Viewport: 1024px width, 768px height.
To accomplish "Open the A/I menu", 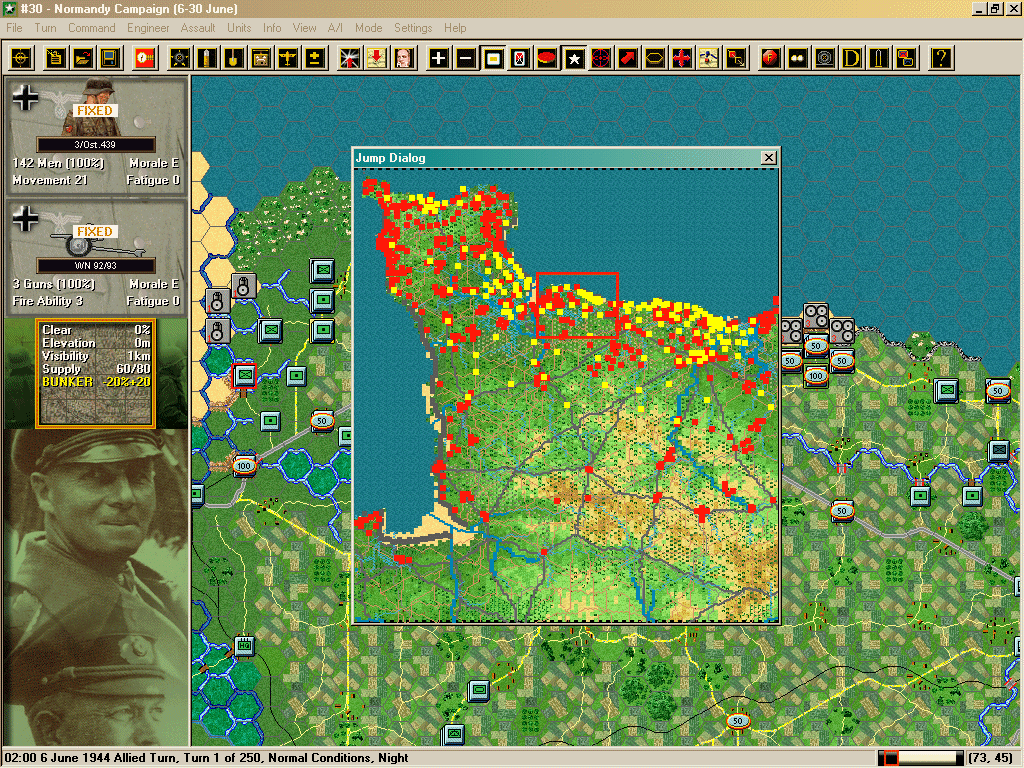I will pos(335,28).
